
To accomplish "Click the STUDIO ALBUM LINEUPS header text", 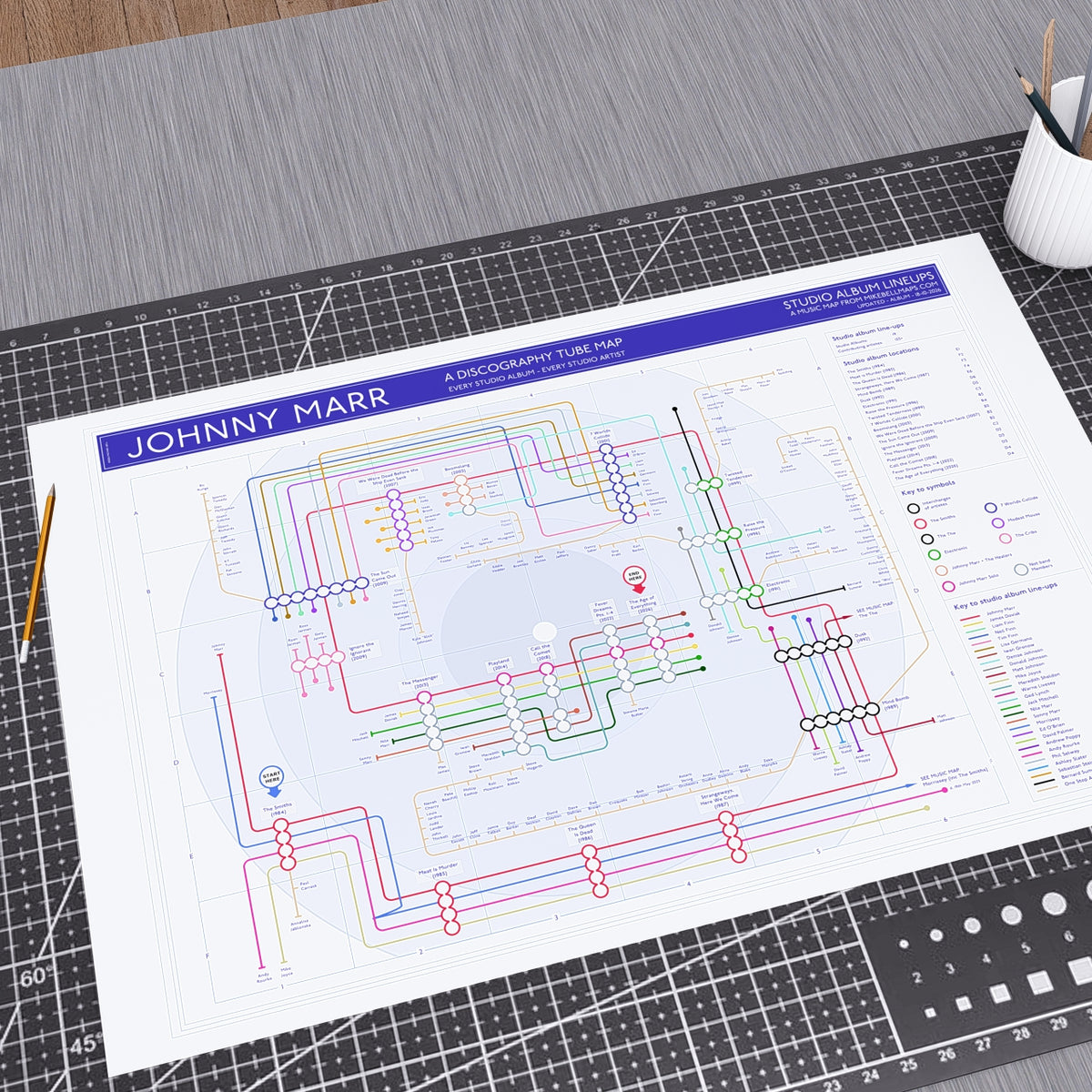I will [859, 289].
